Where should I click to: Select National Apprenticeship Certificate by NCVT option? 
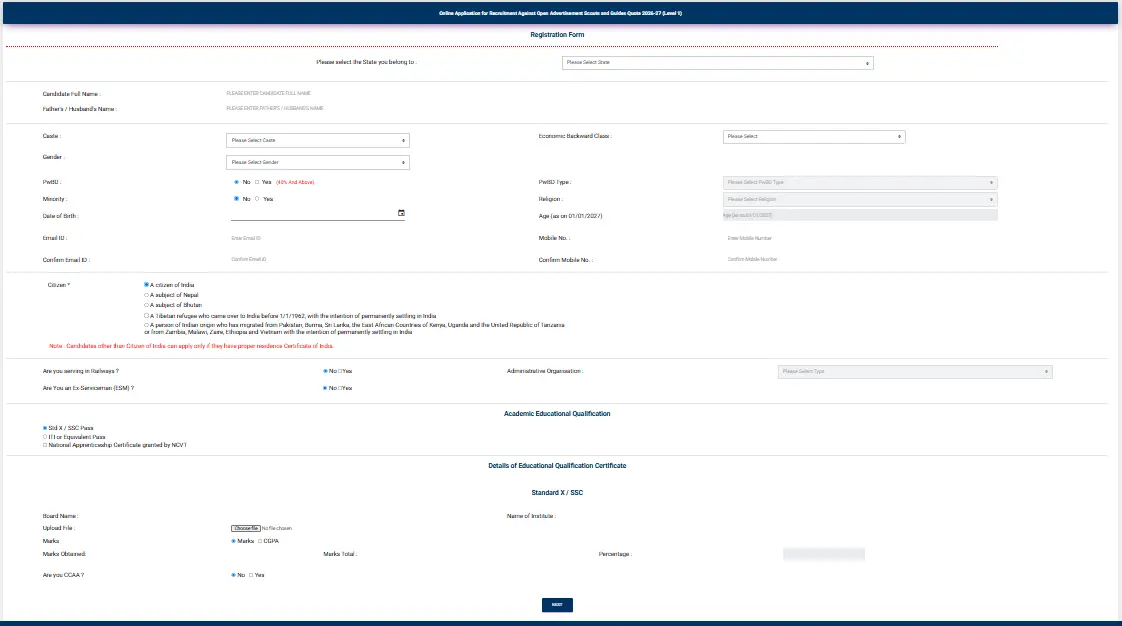pos(45,445)
